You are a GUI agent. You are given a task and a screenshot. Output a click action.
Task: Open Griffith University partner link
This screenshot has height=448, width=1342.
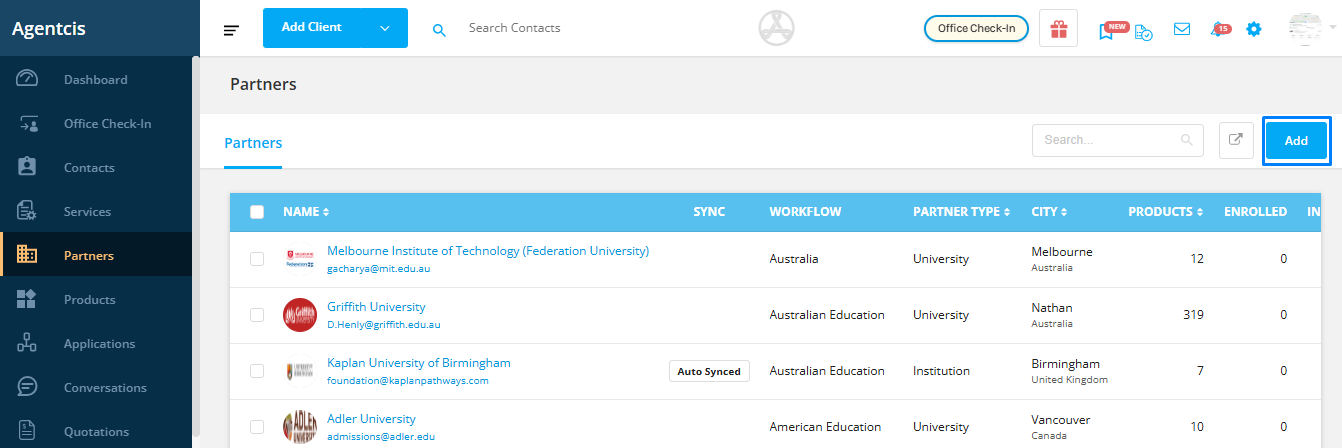376,307
